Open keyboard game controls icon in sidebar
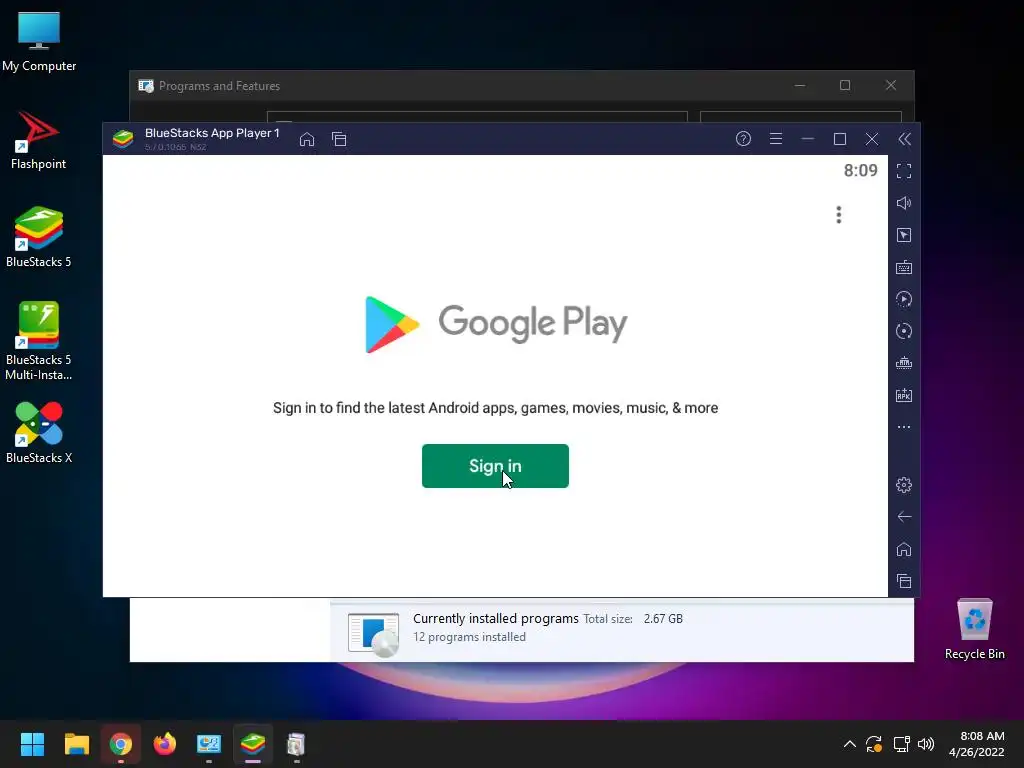 point(904,267)
